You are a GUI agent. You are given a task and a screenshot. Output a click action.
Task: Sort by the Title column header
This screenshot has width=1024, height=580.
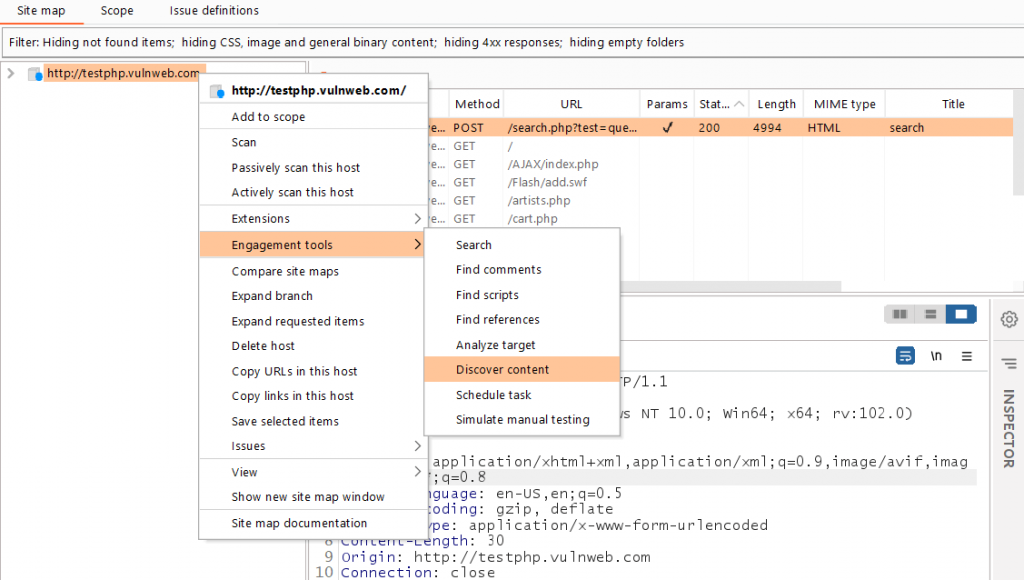[x=953, y=104]
